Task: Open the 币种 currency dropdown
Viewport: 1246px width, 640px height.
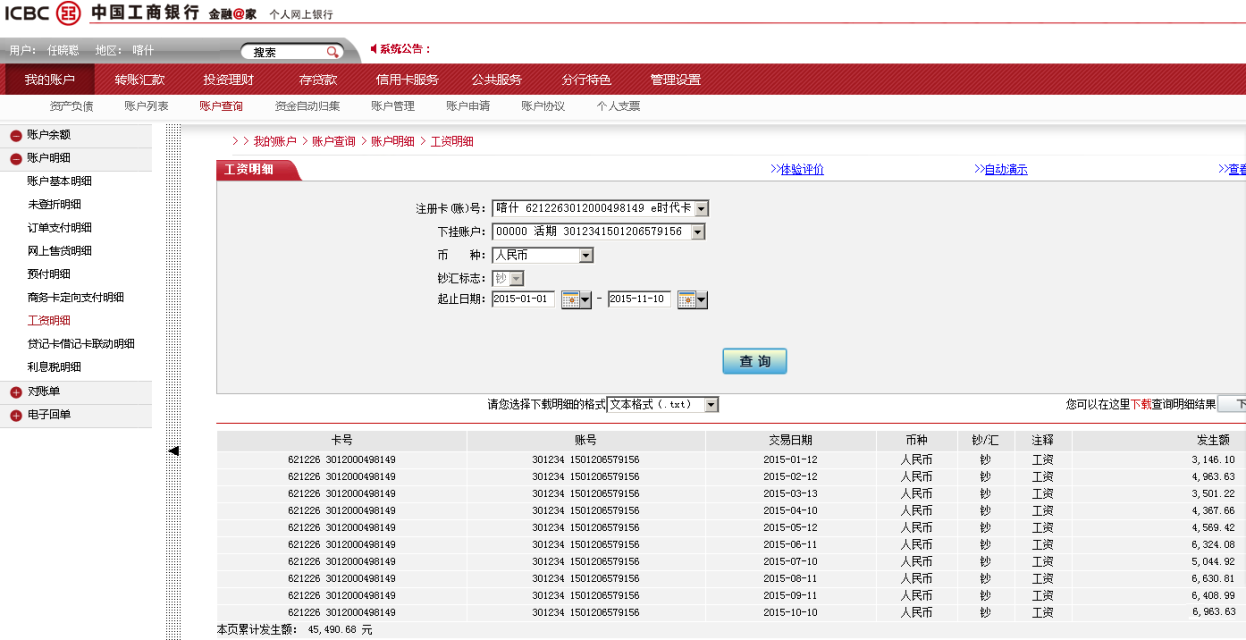Action: point(586,256)
